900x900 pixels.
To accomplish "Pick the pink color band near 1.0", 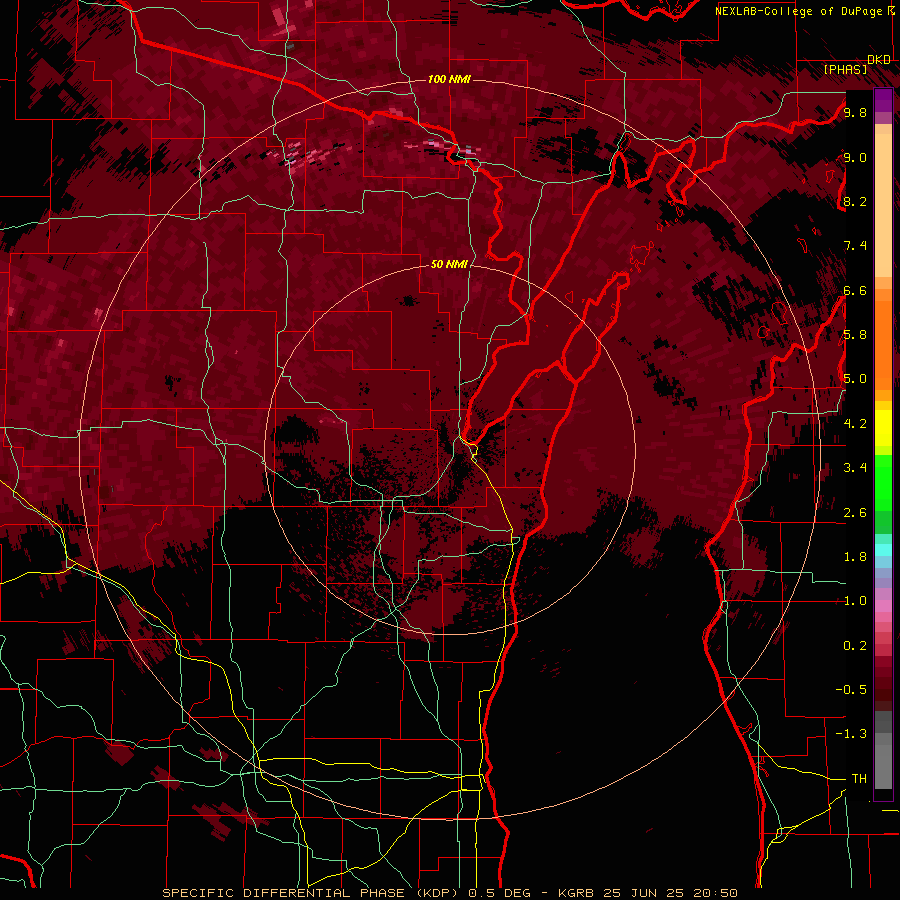I will pos(883,606).
